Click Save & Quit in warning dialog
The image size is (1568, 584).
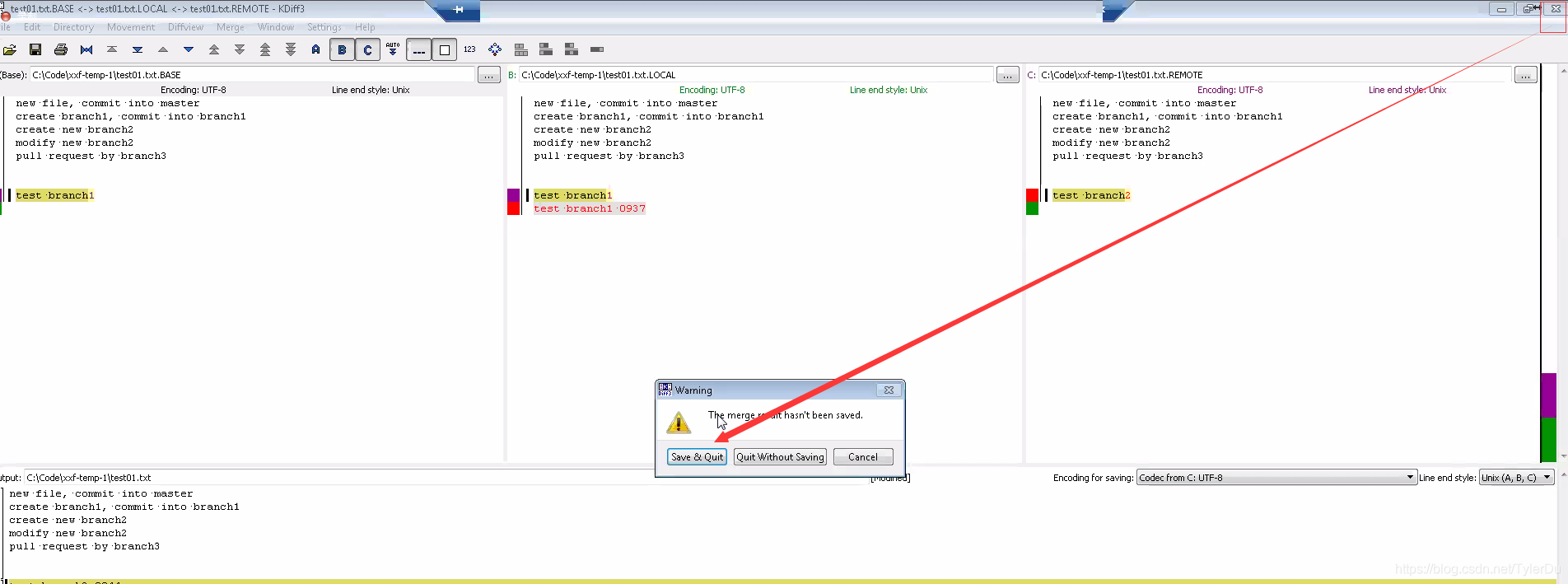tap(697, 457)
